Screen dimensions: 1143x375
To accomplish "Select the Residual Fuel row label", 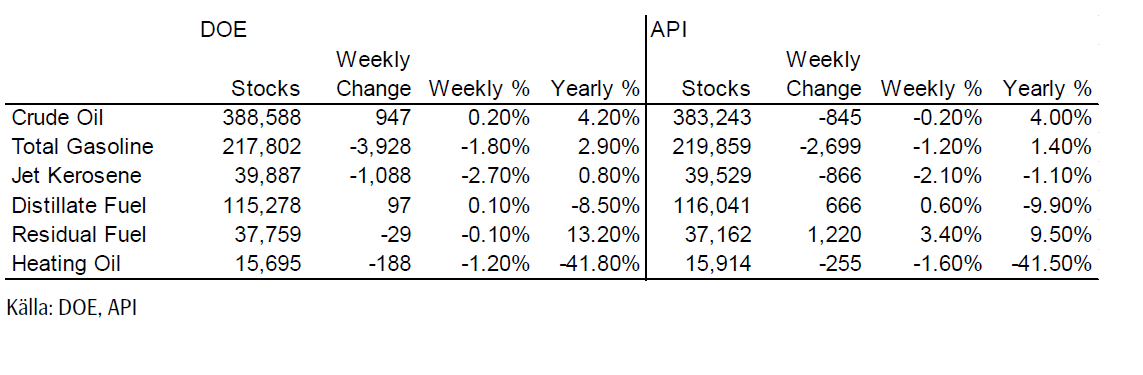I will pyautogui.click(x=79, y=234).
